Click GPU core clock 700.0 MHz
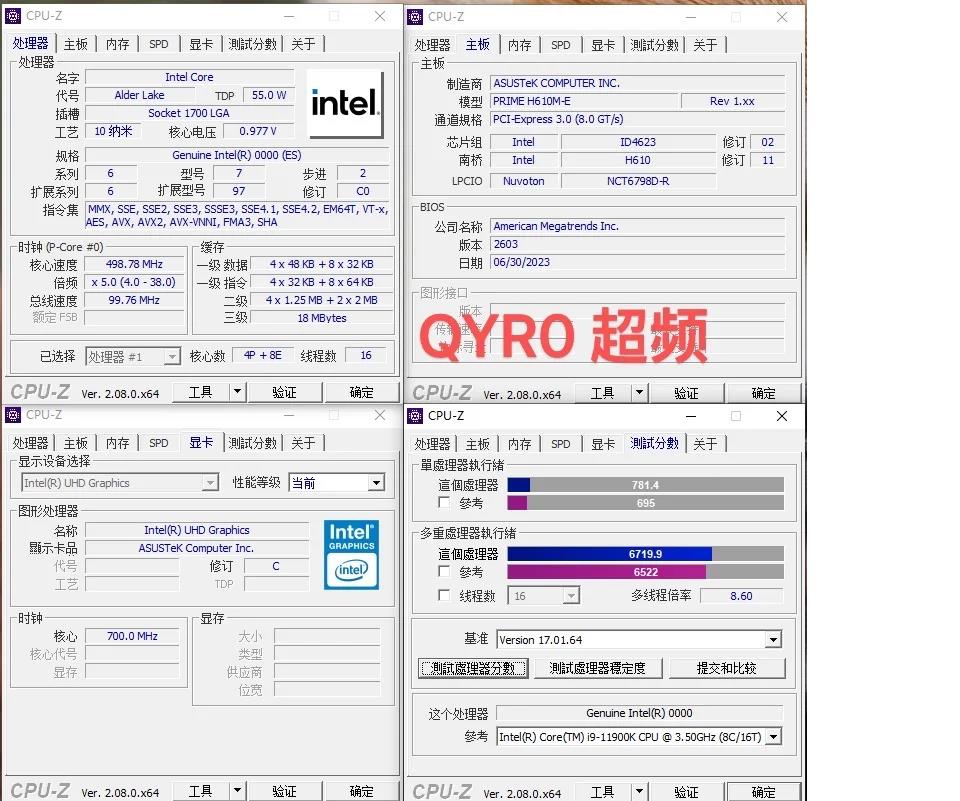This screenshot has width=960, height=801. click(132, 636)
